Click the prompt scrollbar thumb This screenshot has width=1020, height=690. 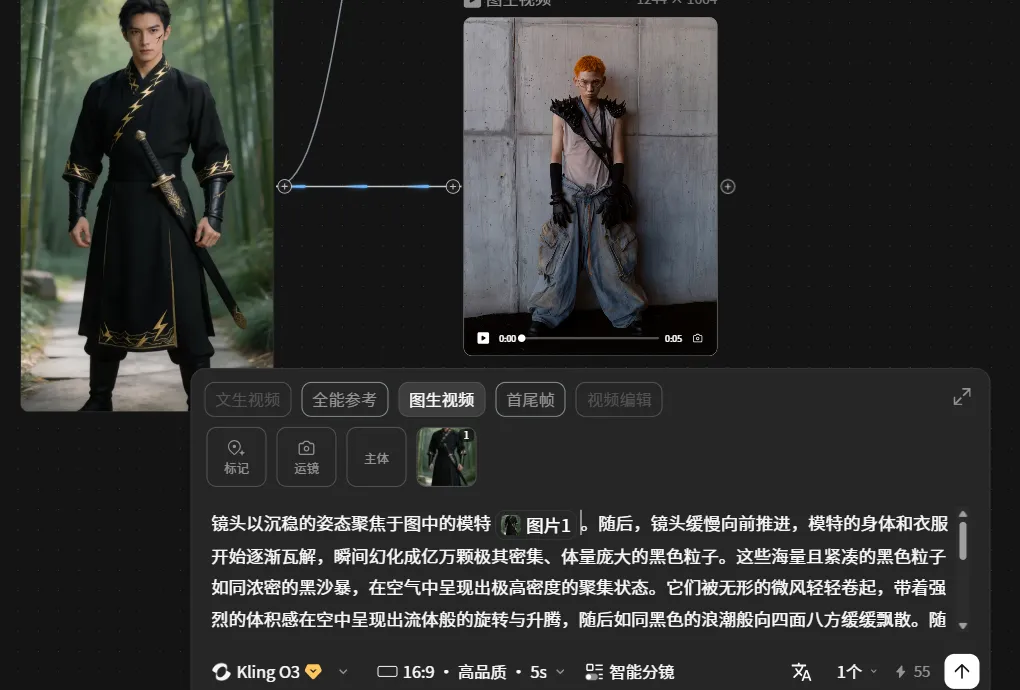click(963, 540)
